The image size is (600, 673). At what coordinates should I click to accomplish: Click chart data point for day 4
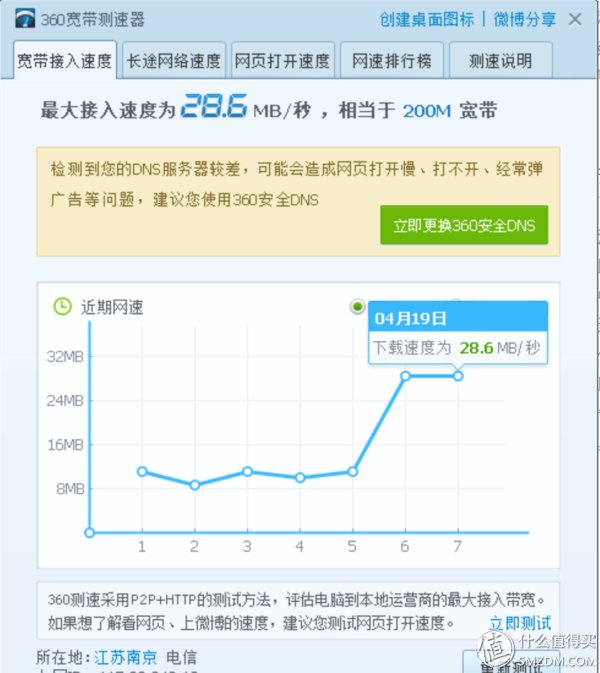(300, 477)
